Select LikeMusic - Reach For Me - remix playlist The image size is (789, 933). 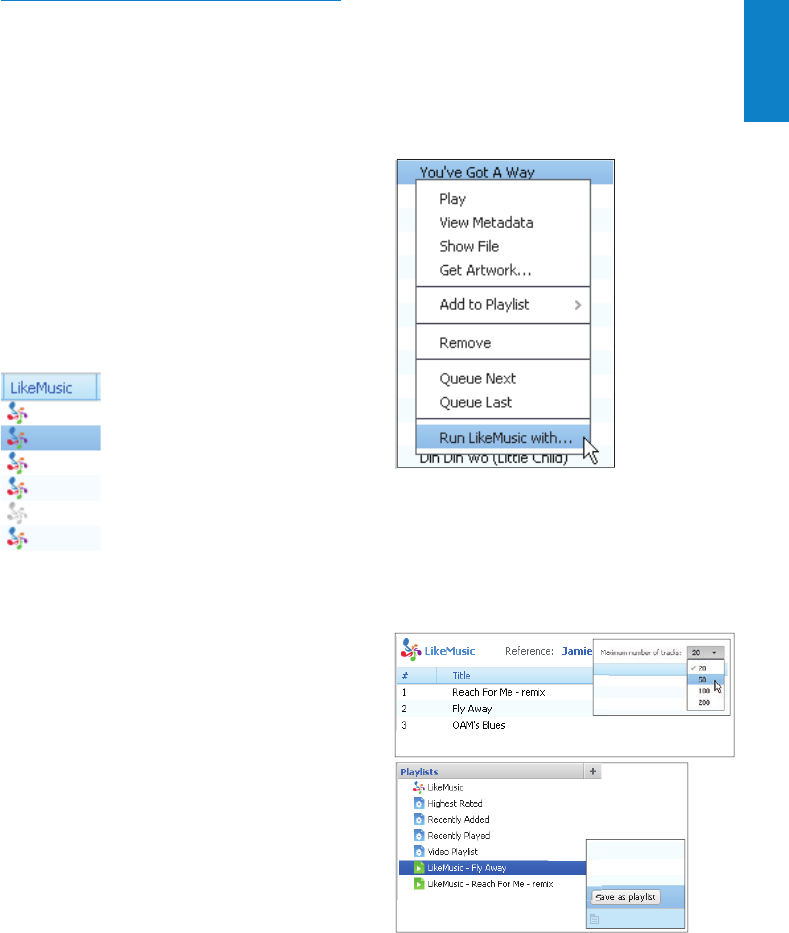[x=490, y=884]
